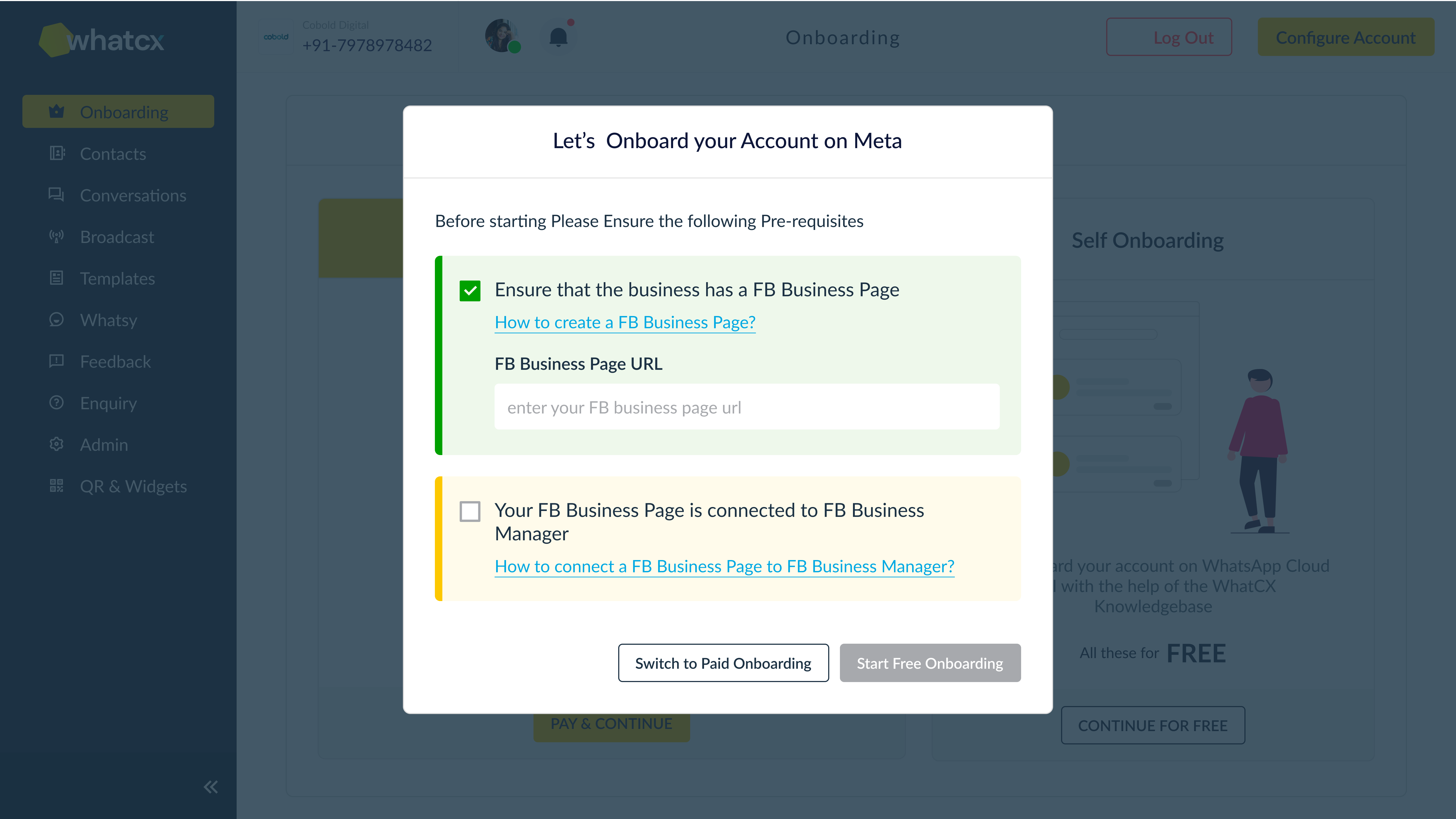1456x819 pixels.
Task: Collapse the sidebar with the double chevron
Action: coord(210,786)
